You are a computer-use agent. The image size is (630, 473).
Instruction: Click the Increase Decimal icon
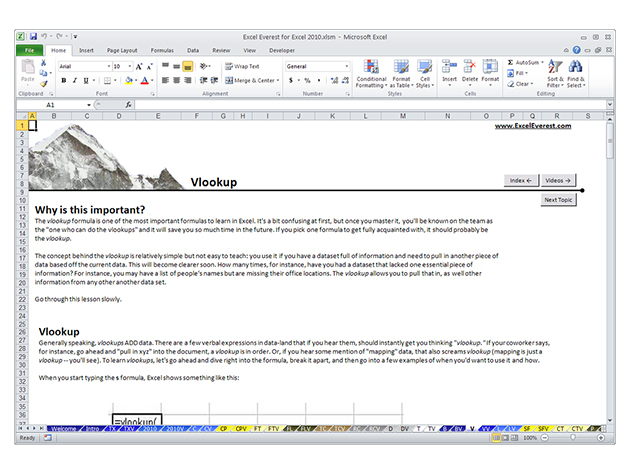[334, 80]
